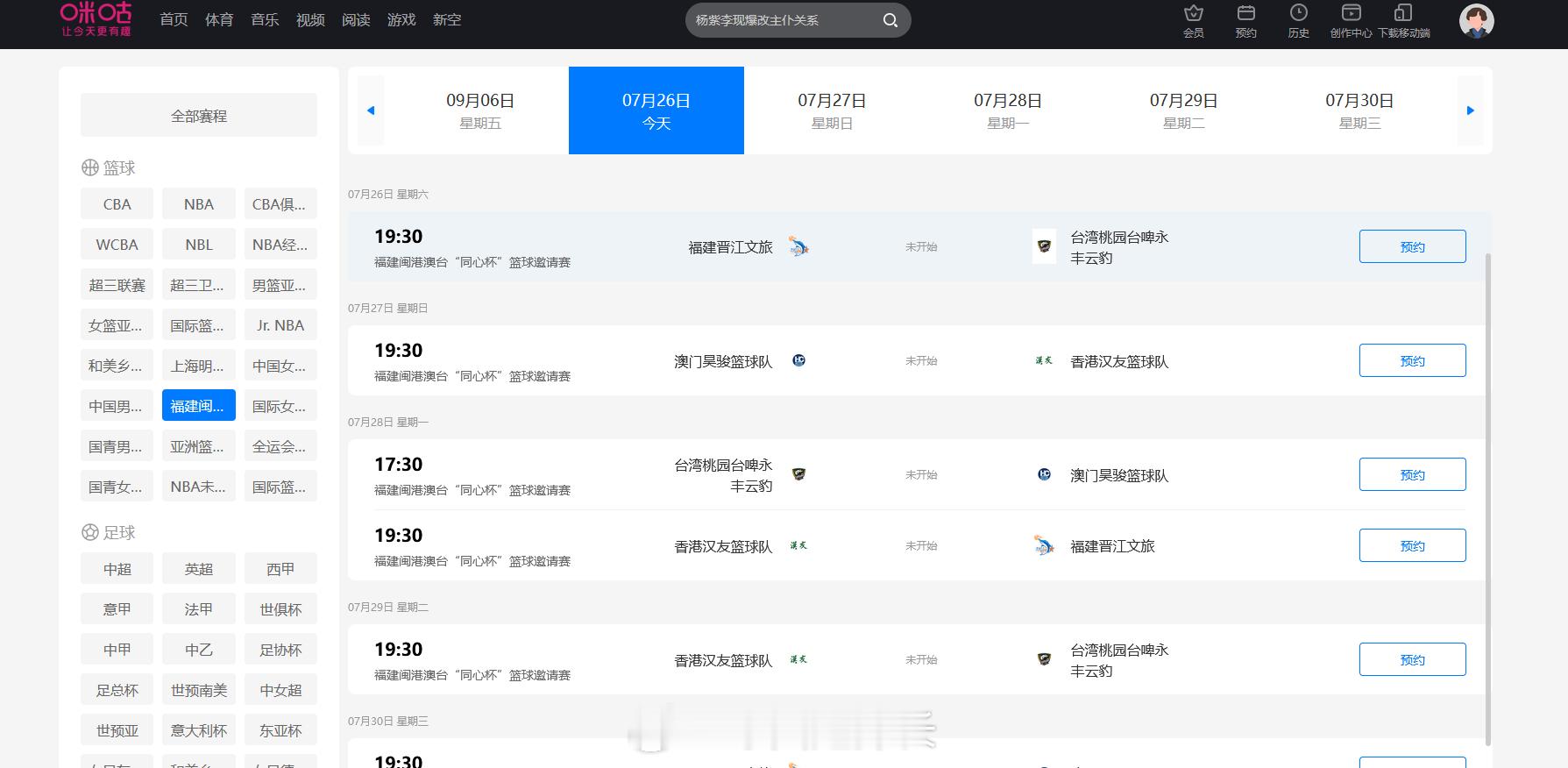Select the 07月29日 星期二 date tab

click(1183, 110)
